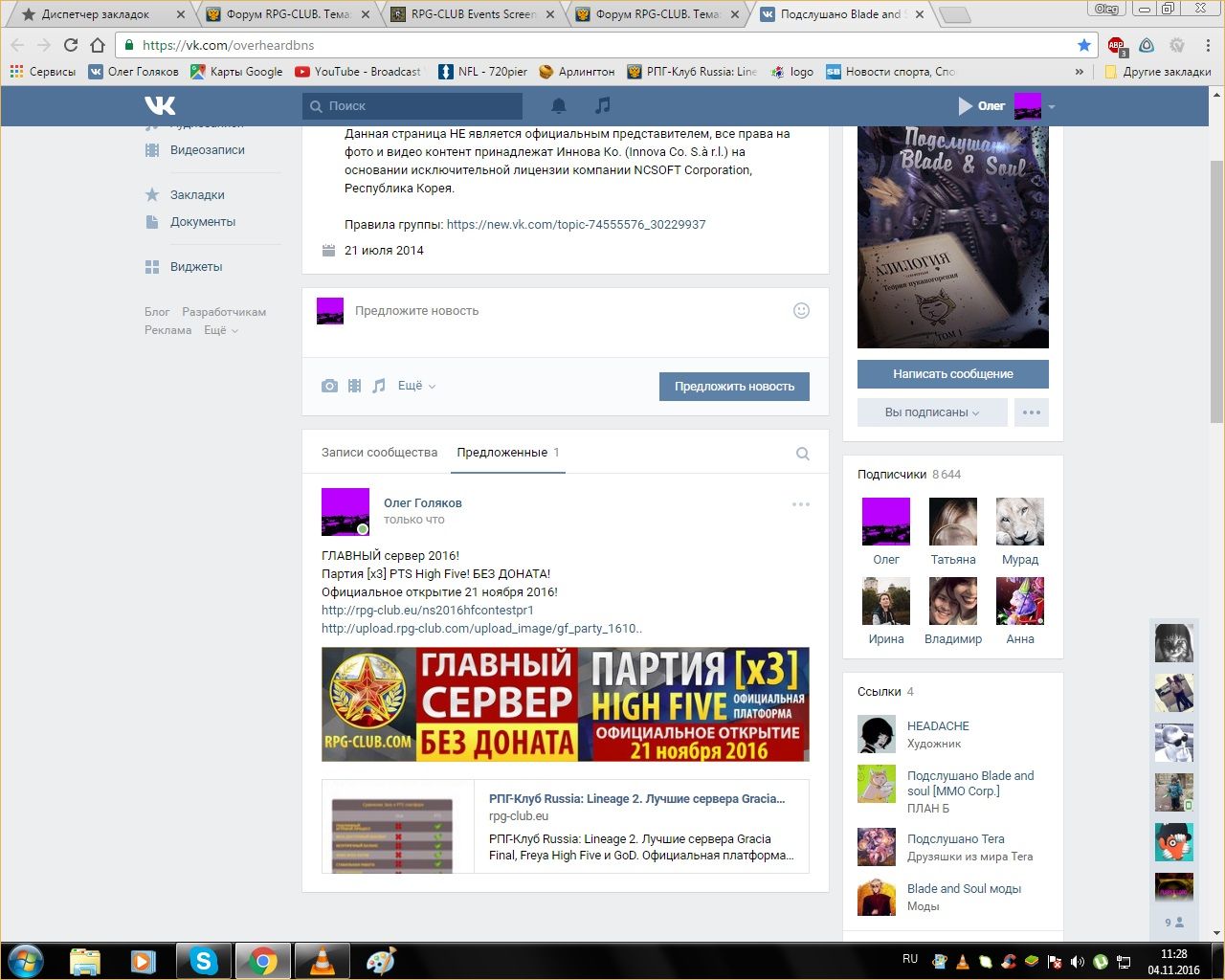Open the group cover image Подслушано Blade & Soul
Screen dimensions: 1225x980
(953, 236)
